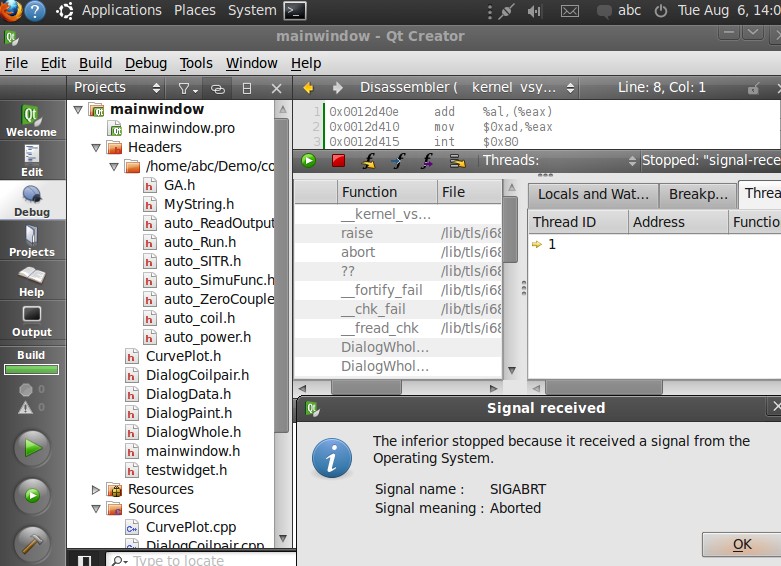Go back with yellow left arrow
This screenshot has width=781, height=566.
tap(308, 88)
